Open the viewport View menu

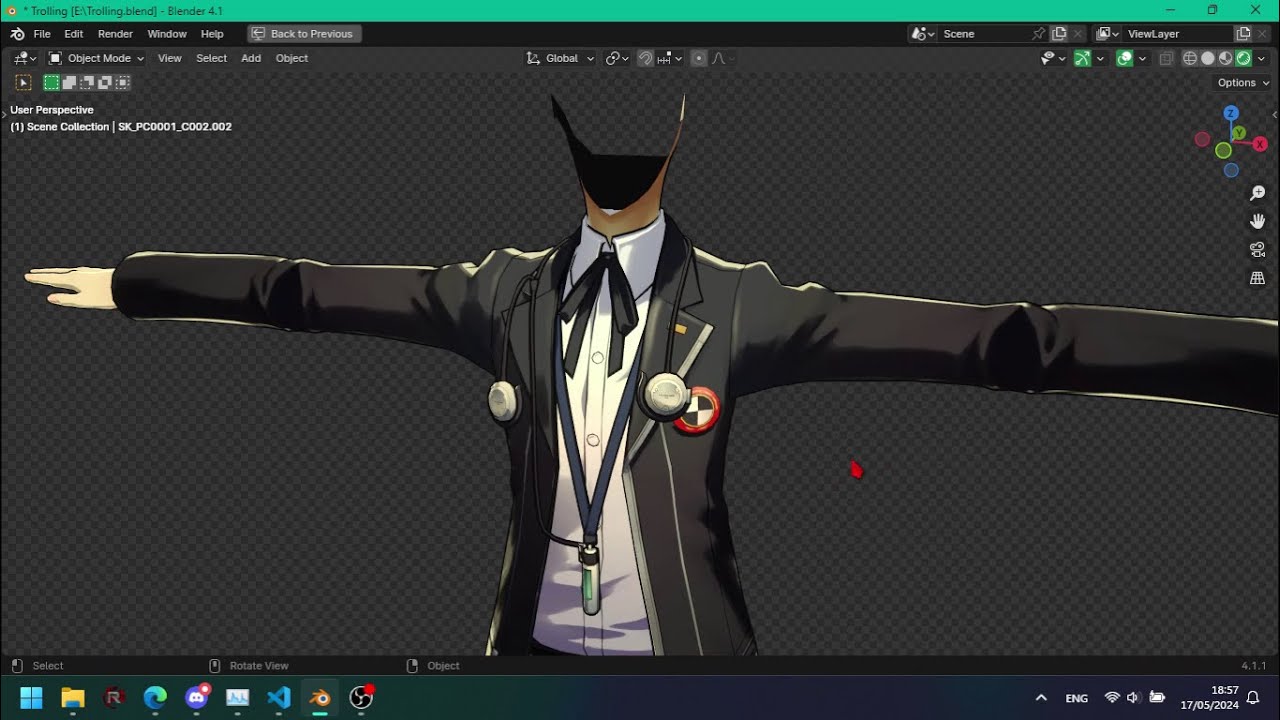click(170, 58)
